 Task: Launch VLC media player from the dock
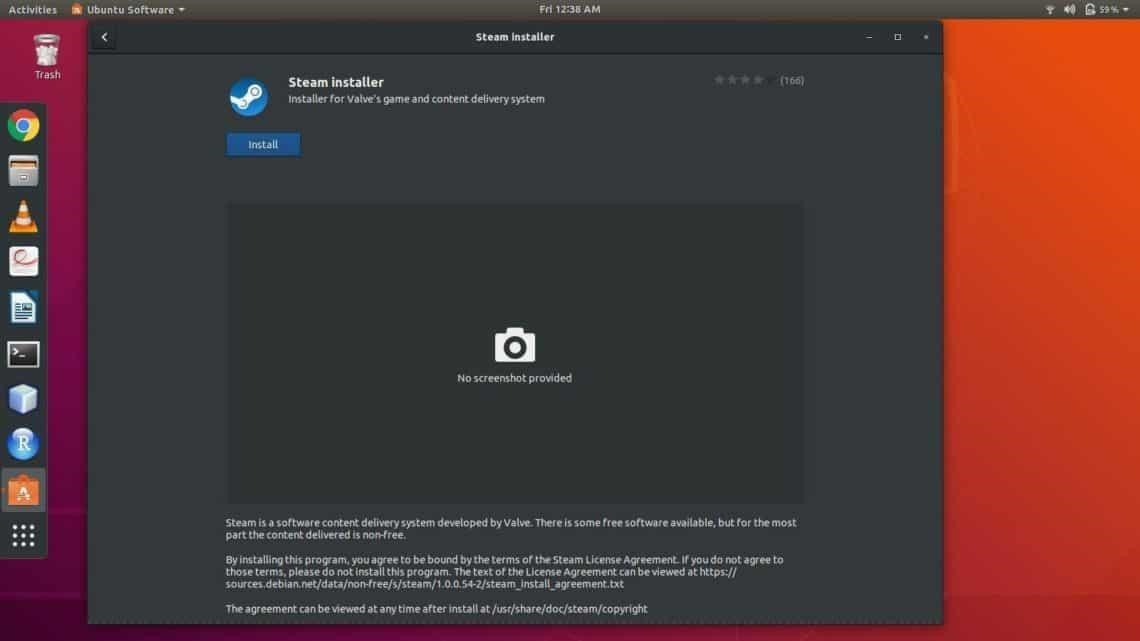[x=23, y=217]
